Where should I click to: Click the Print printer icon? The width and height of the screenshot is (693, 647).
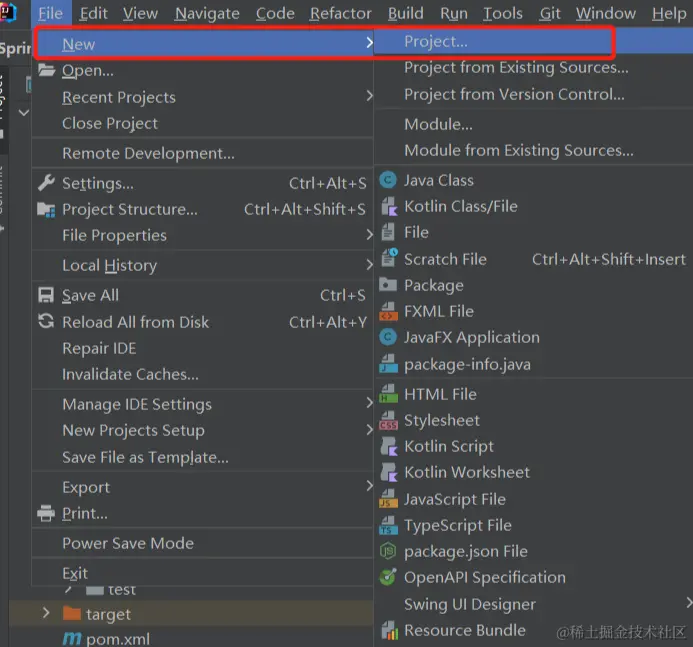[46, 513]
